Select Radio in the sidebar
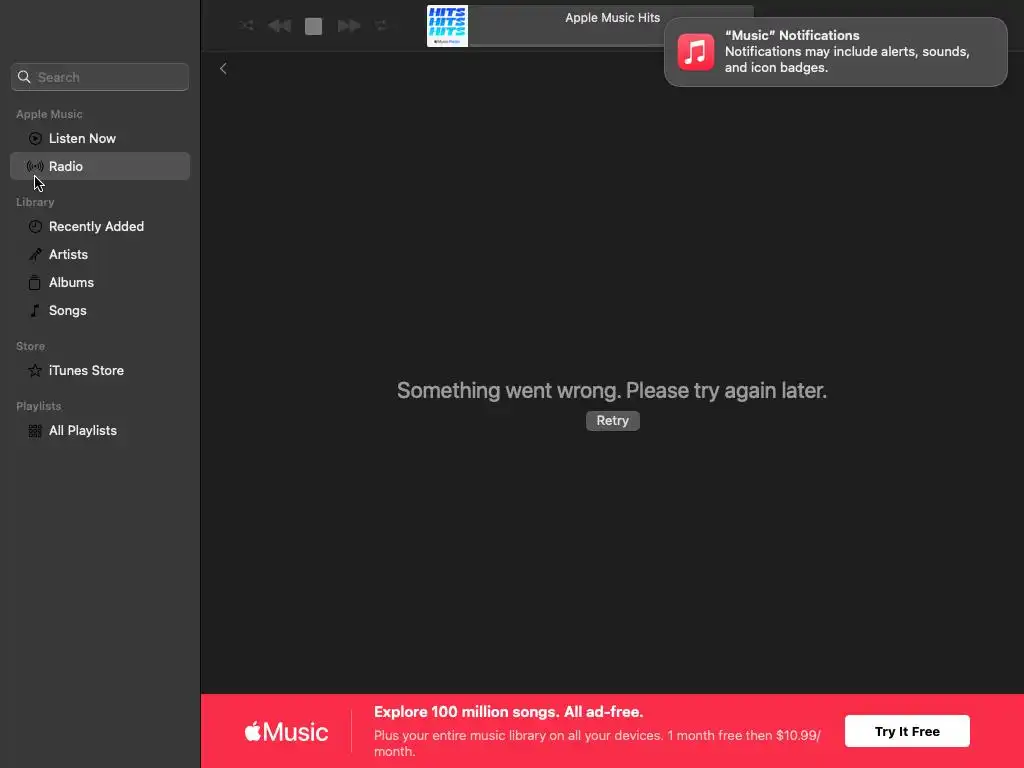Image resolution: width=1024 pixels, height=768 pixels. [100, 166]
